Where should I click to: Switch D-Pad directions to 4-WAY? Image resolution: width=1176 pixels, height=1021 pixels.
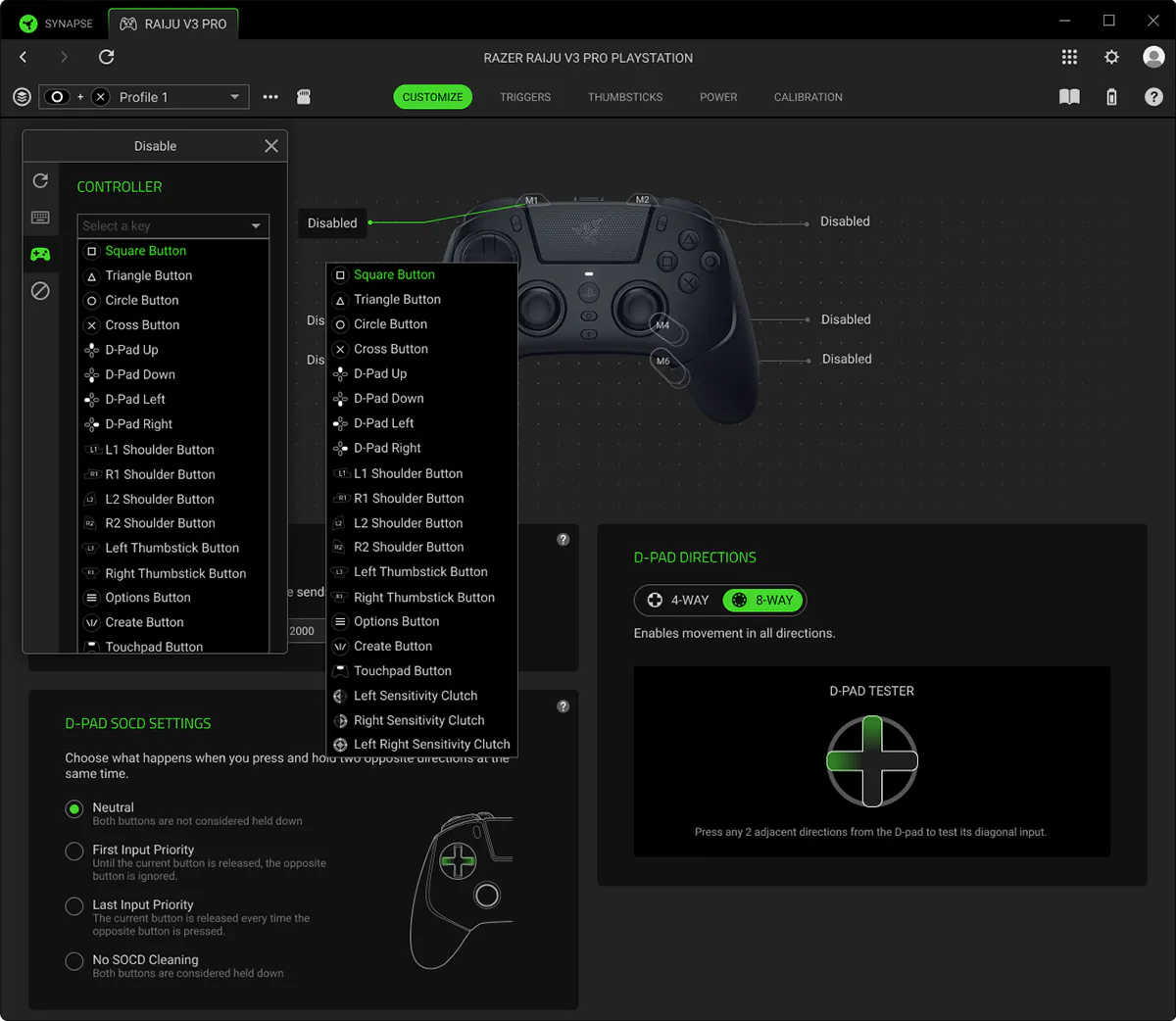point(678,601)
